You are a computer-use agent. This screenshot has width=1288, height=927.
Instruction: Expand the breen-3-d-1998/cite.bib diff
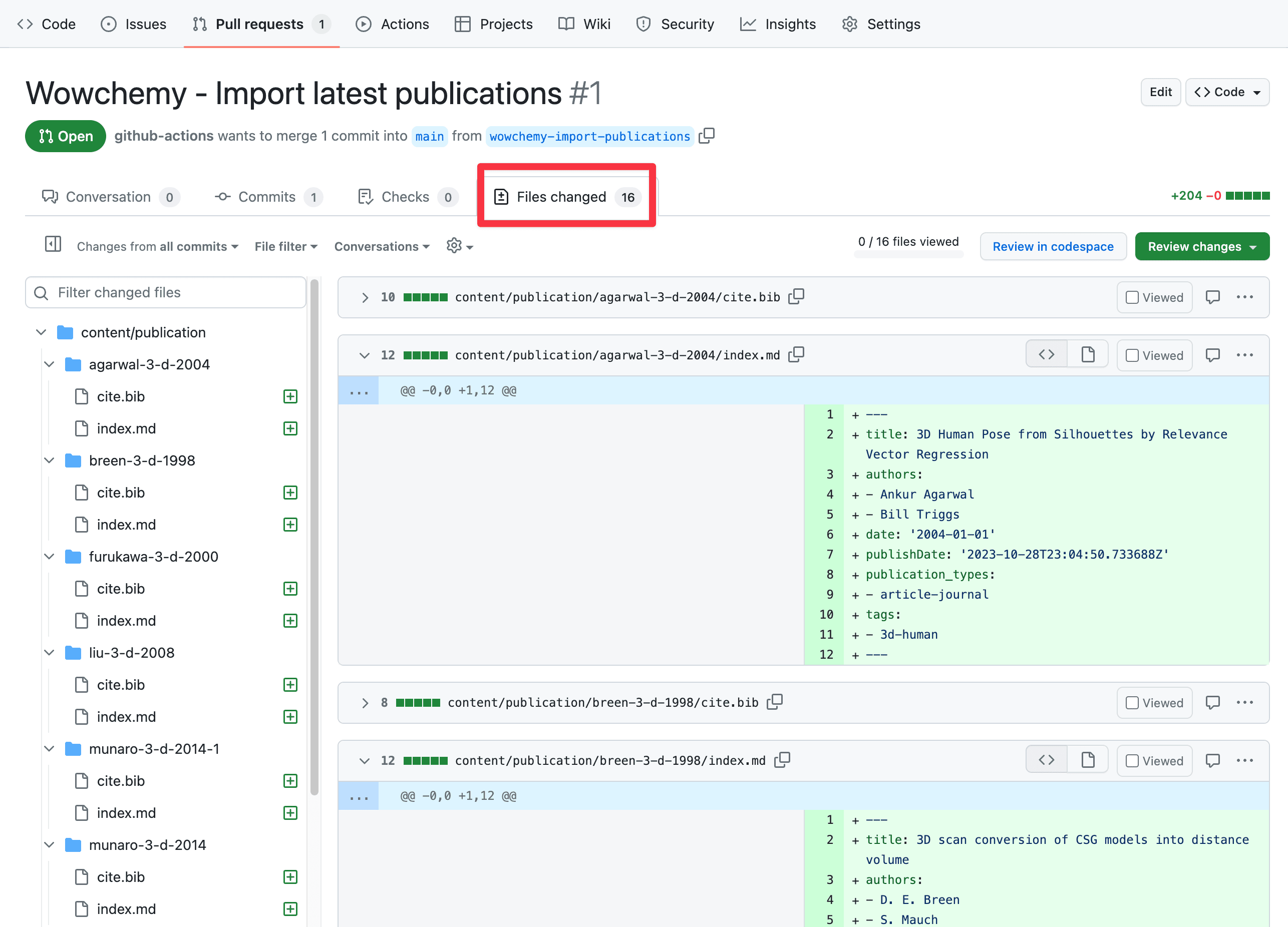[x=365, y=702]
